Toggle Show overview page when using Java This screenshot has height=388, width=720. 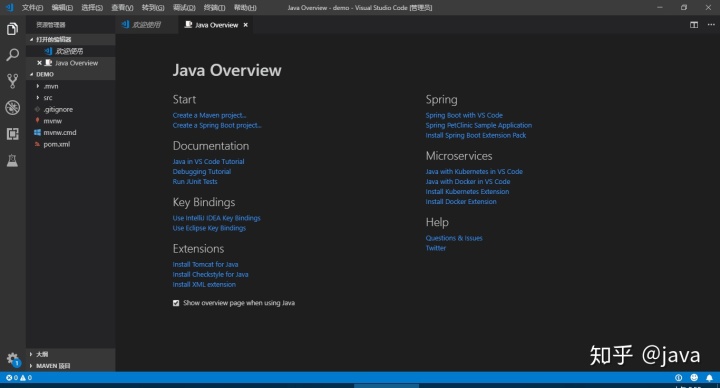[x=176, y=303]
